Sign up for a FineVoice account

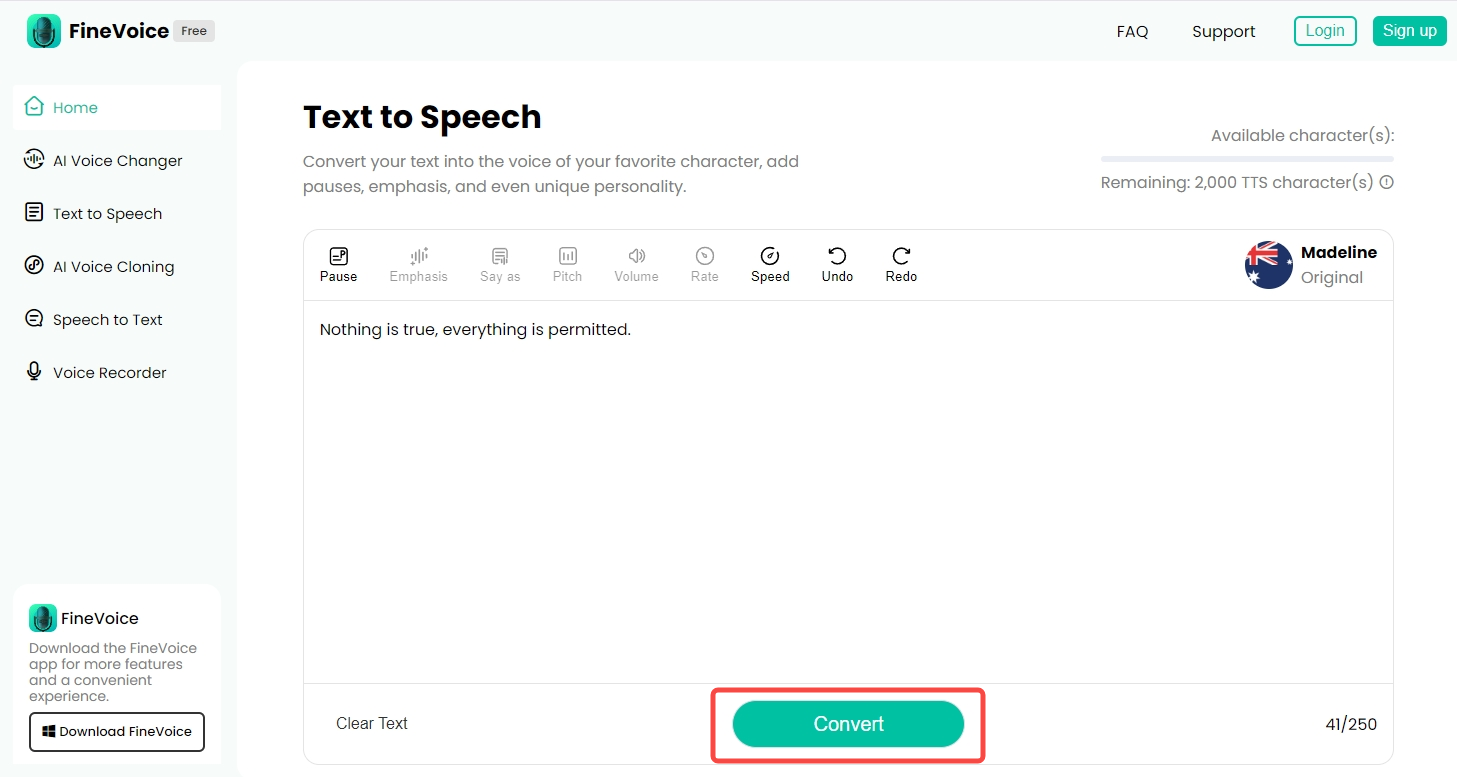pyautogui.click(x=1409, y=30)
